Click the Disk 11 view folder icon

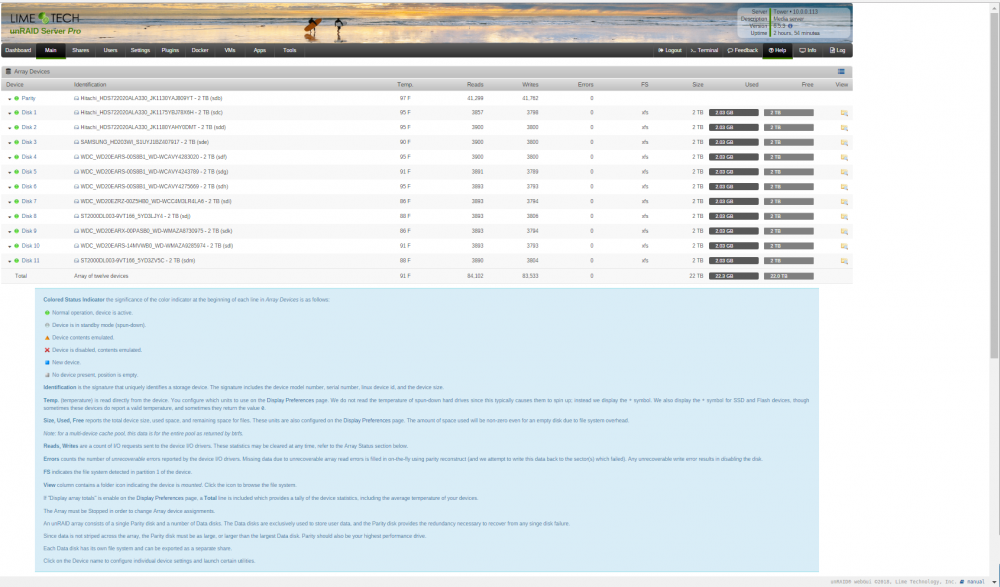(x=844, y=261)
